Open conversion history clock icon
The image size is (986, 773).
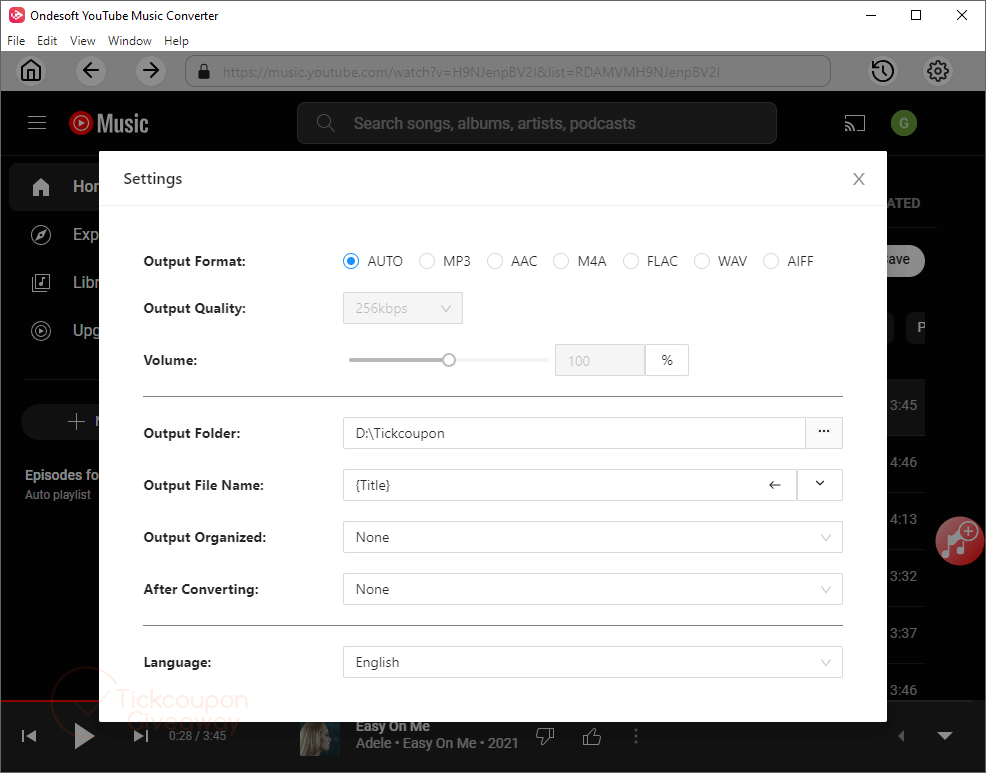pos(883,70)
